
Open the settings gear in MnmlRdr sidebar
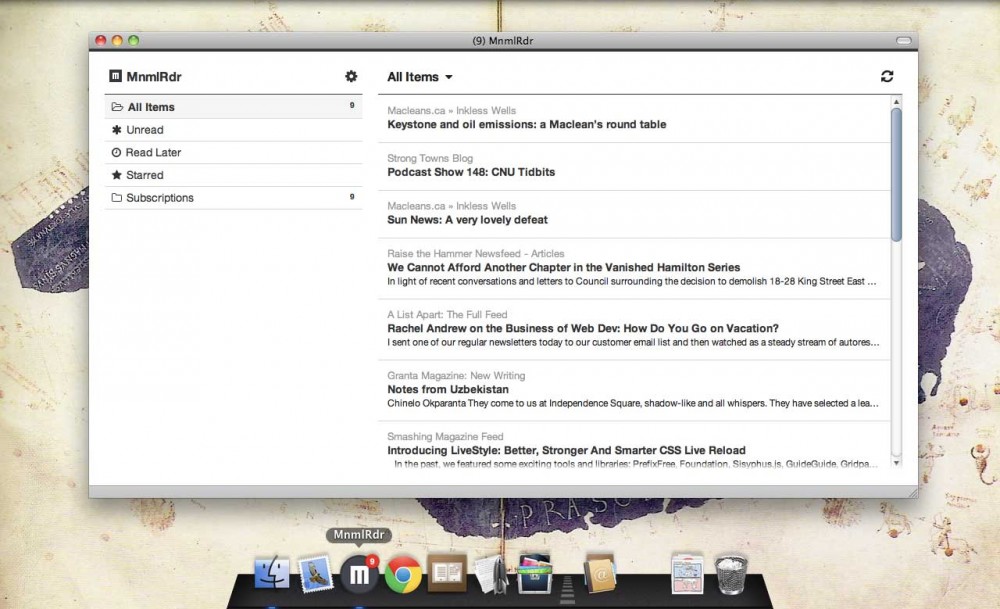(351, 77)
